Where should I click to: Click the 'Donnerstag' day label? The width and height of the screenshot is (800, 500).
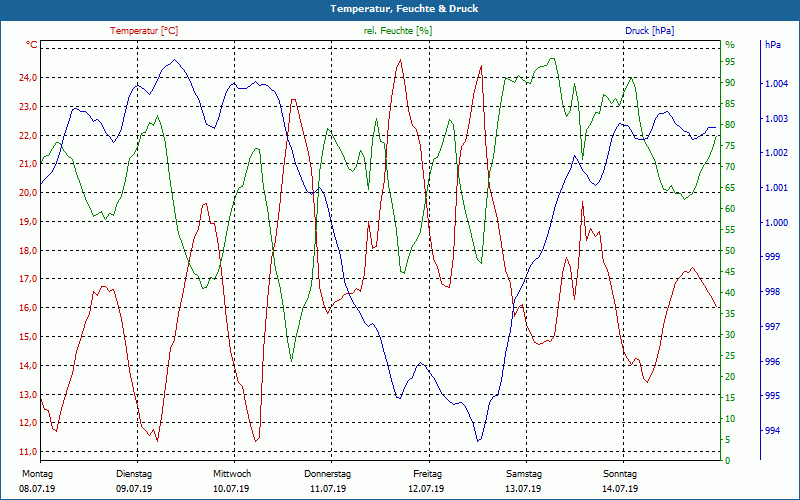tap(328, 474)
